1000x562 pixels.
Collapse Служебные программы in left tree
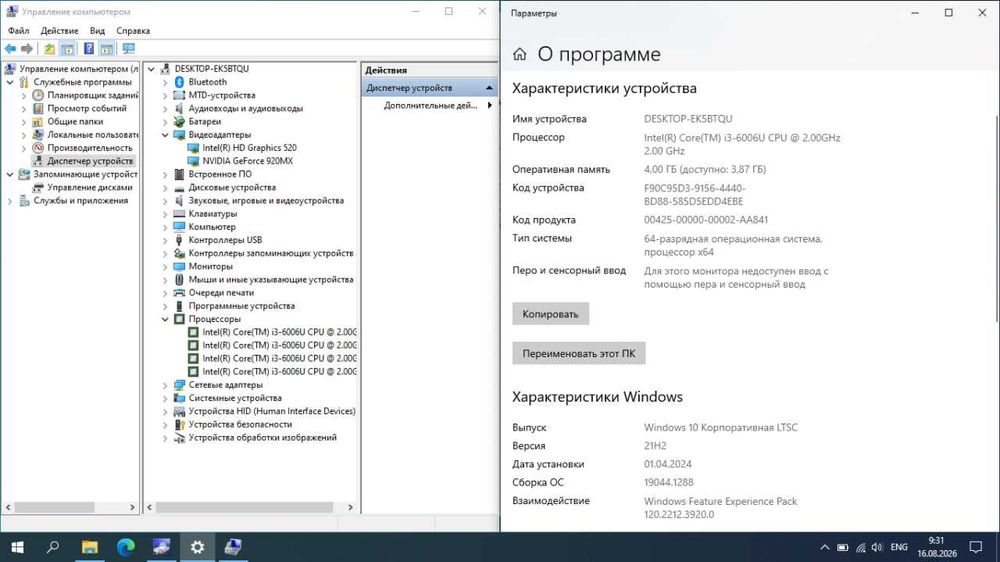[10, 82]
